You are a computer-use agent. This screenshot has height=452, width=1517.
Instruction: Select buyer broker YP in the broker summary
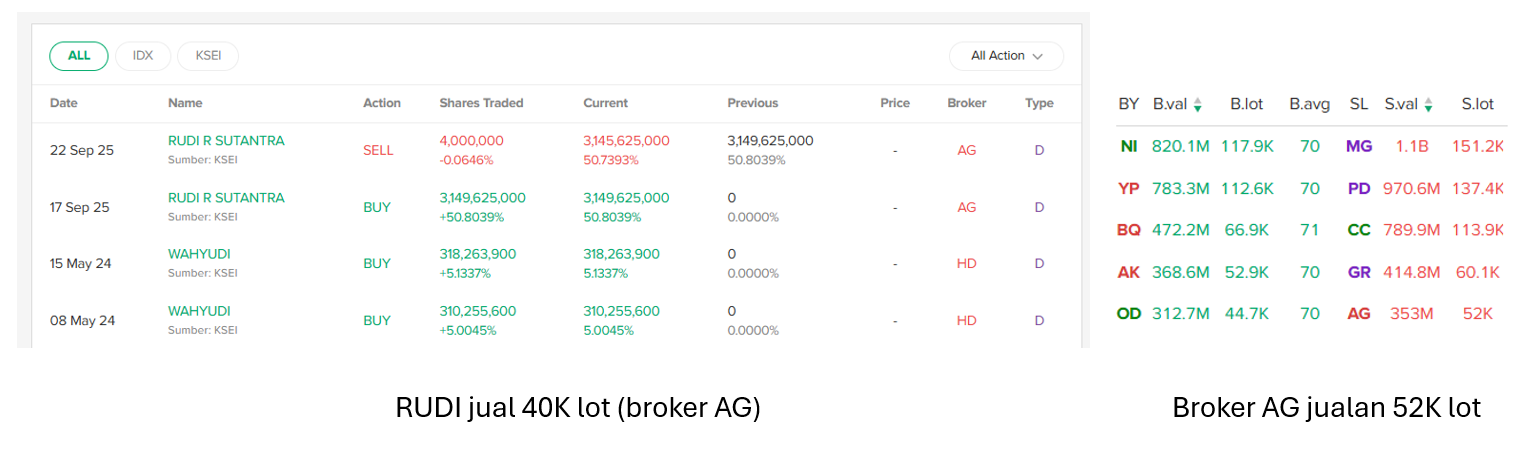(1129, 188)
